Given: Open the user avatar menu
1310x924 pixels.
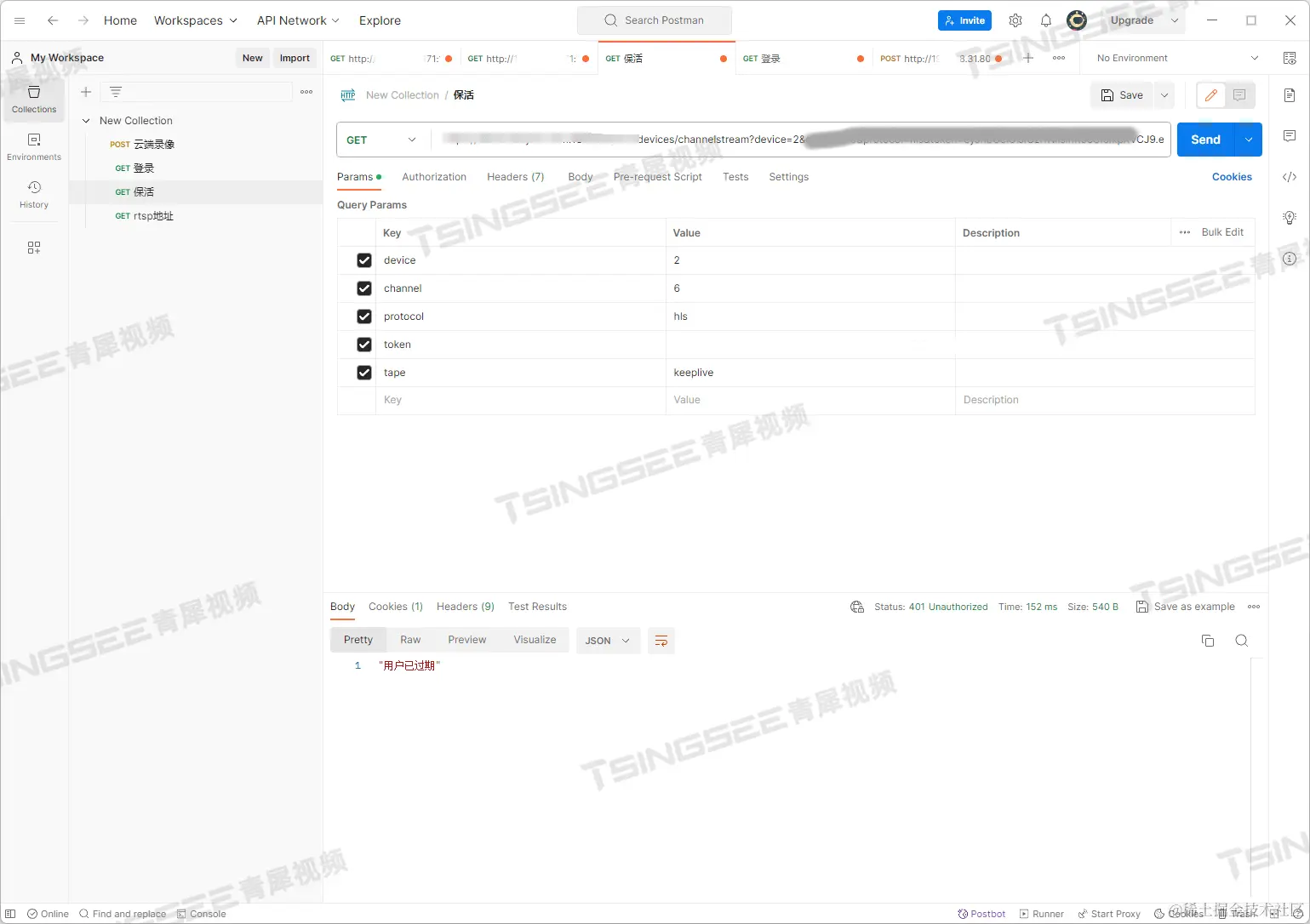Looking at the screenshot, I should click(1077, 20).
